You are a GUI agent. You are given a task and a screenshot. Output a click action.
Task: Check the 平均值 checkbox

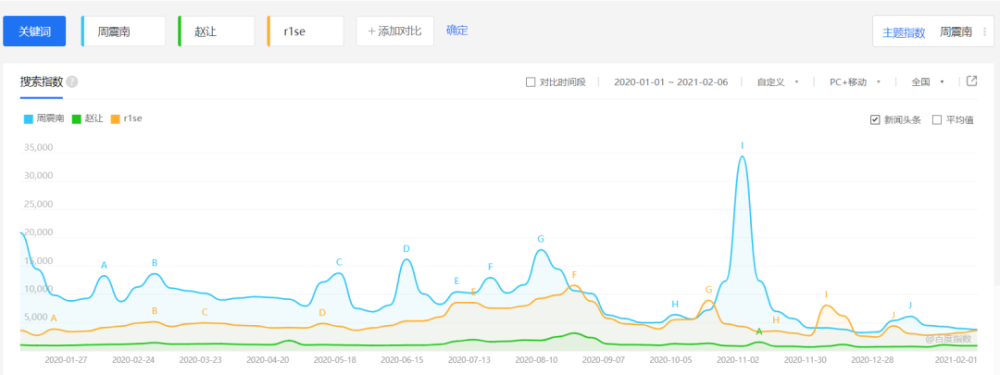[937, 119]
